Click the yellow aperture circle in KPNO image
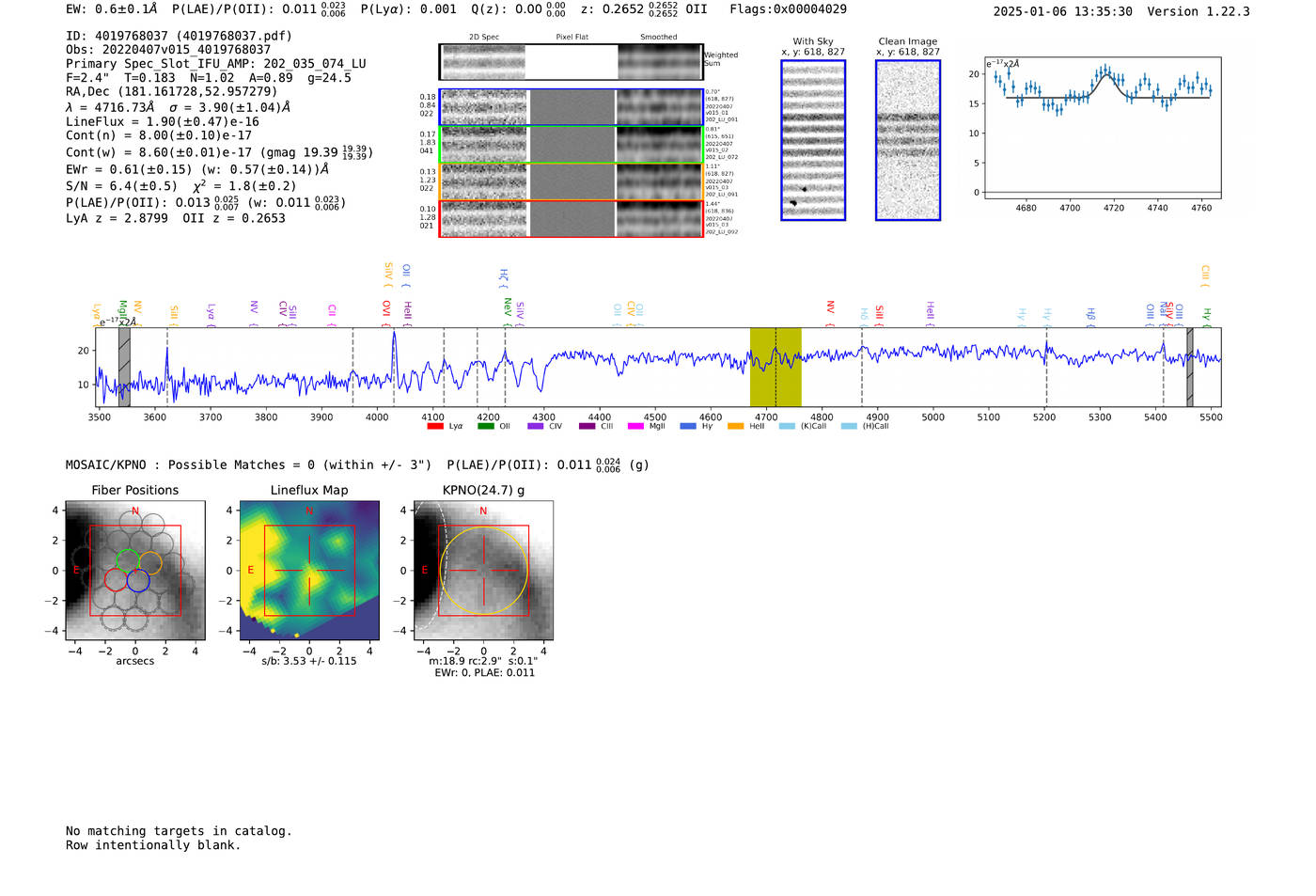1316x896 pixels. (x=484, y=571)
